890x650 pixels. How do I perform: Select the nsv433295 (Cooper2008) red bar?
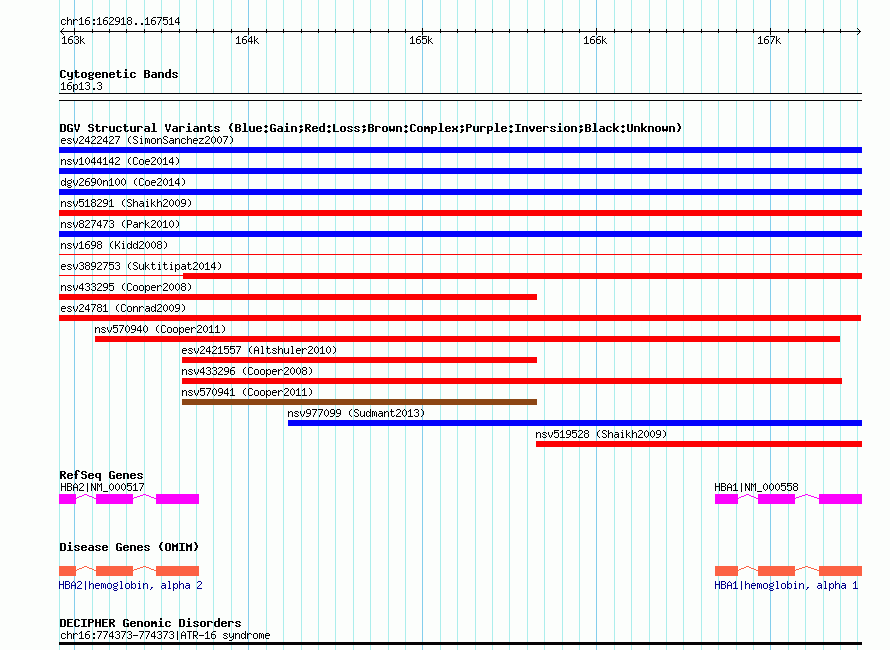click(x=298, y=297)
